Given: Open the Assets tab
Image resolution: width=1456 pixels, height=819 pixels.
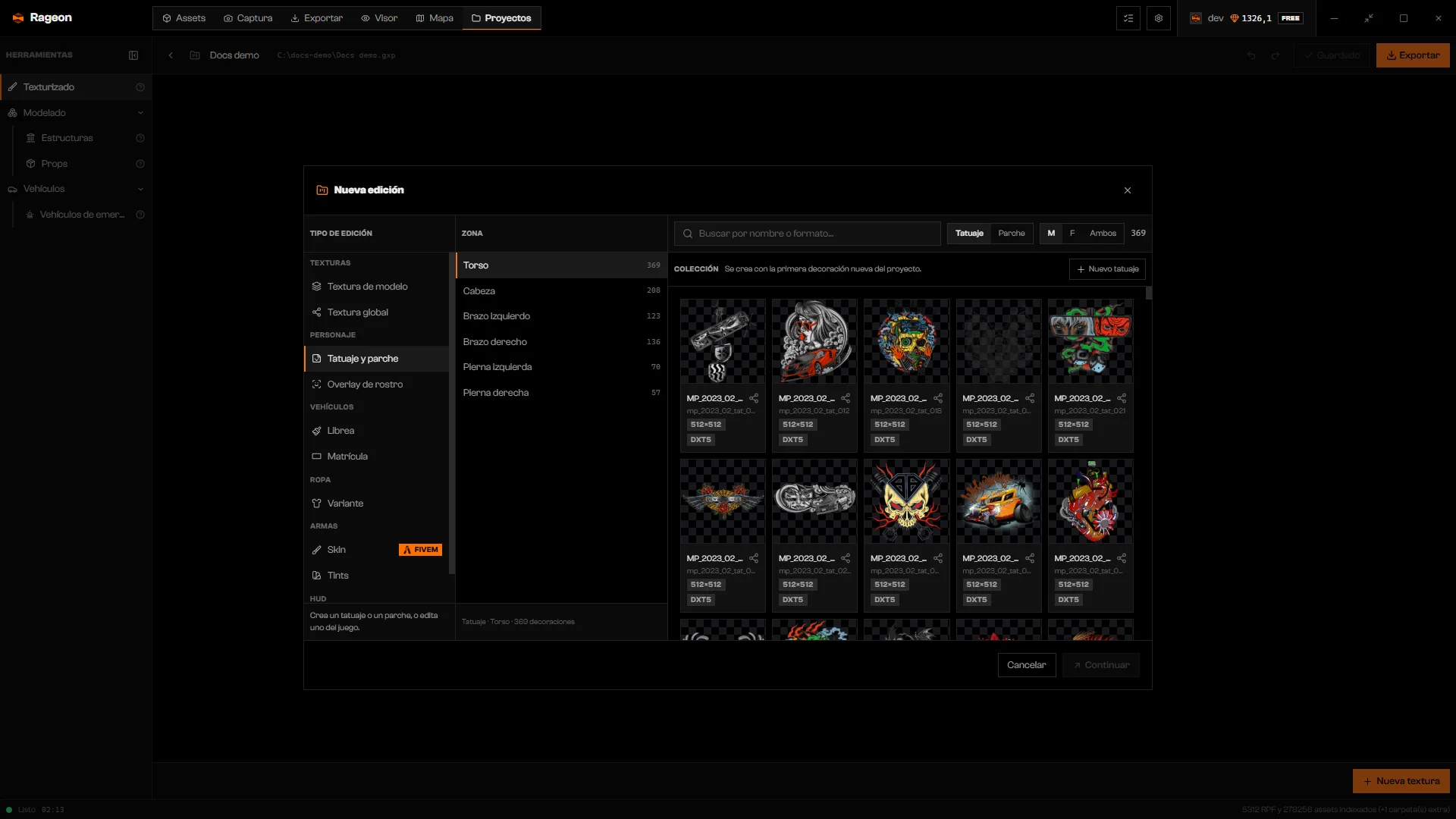Looking at the screenshot, I should [x=184, y=18].
